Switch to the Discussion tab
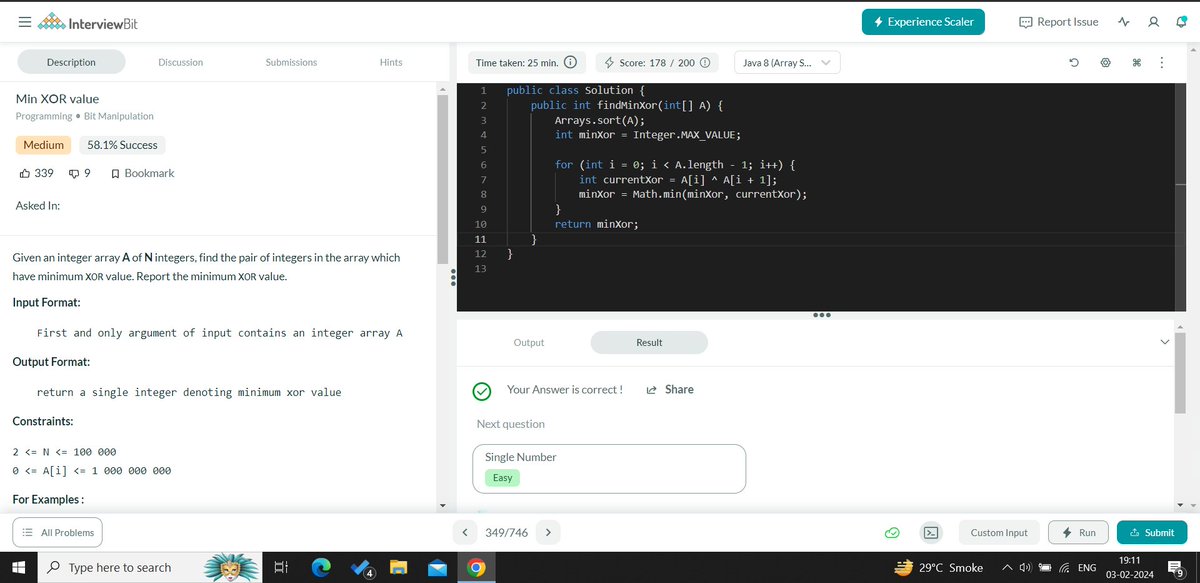This screenshot has width=1200, height=583. [180, 62]
